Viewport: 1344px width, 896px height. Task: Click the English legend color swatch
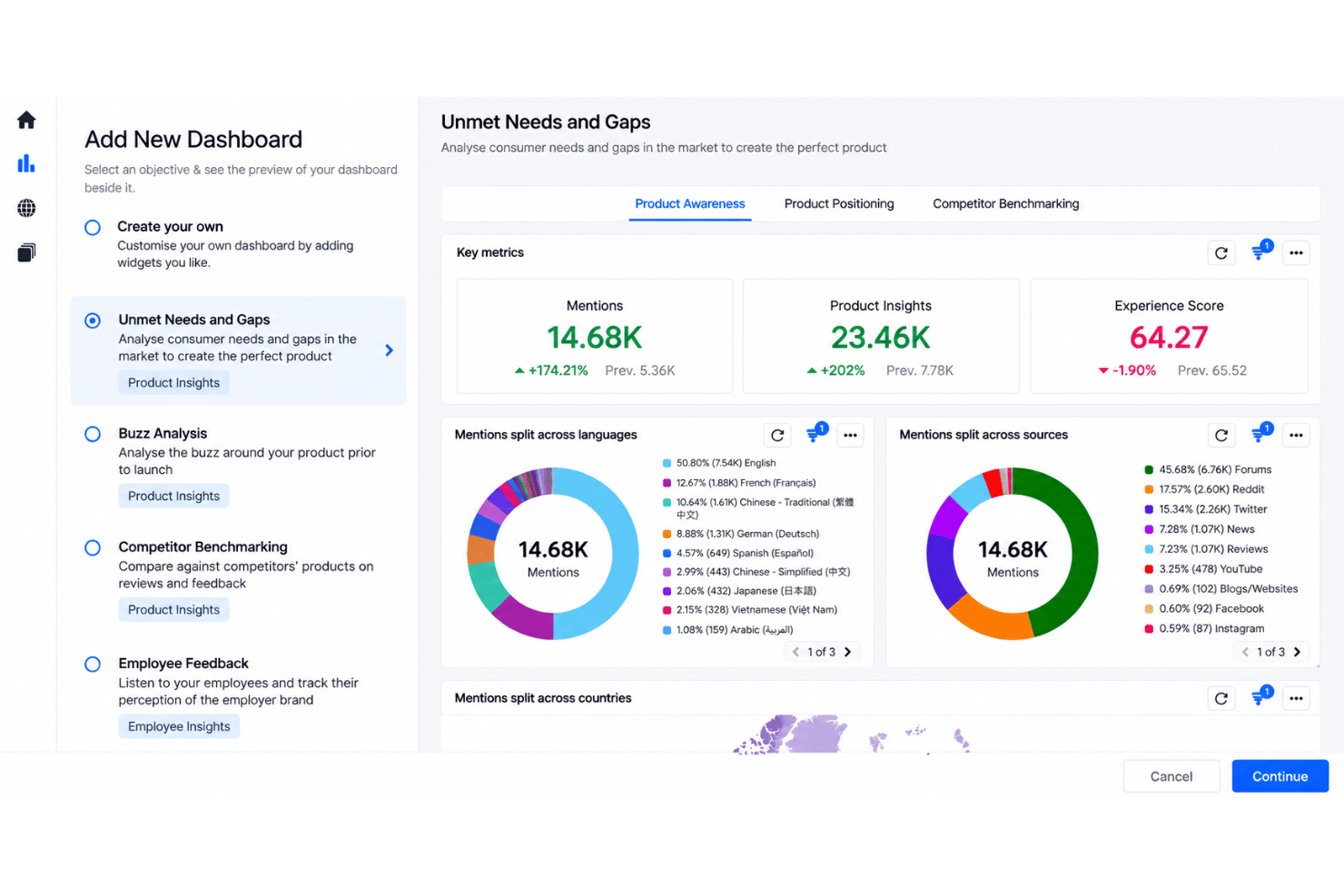(x=667, y=463)
